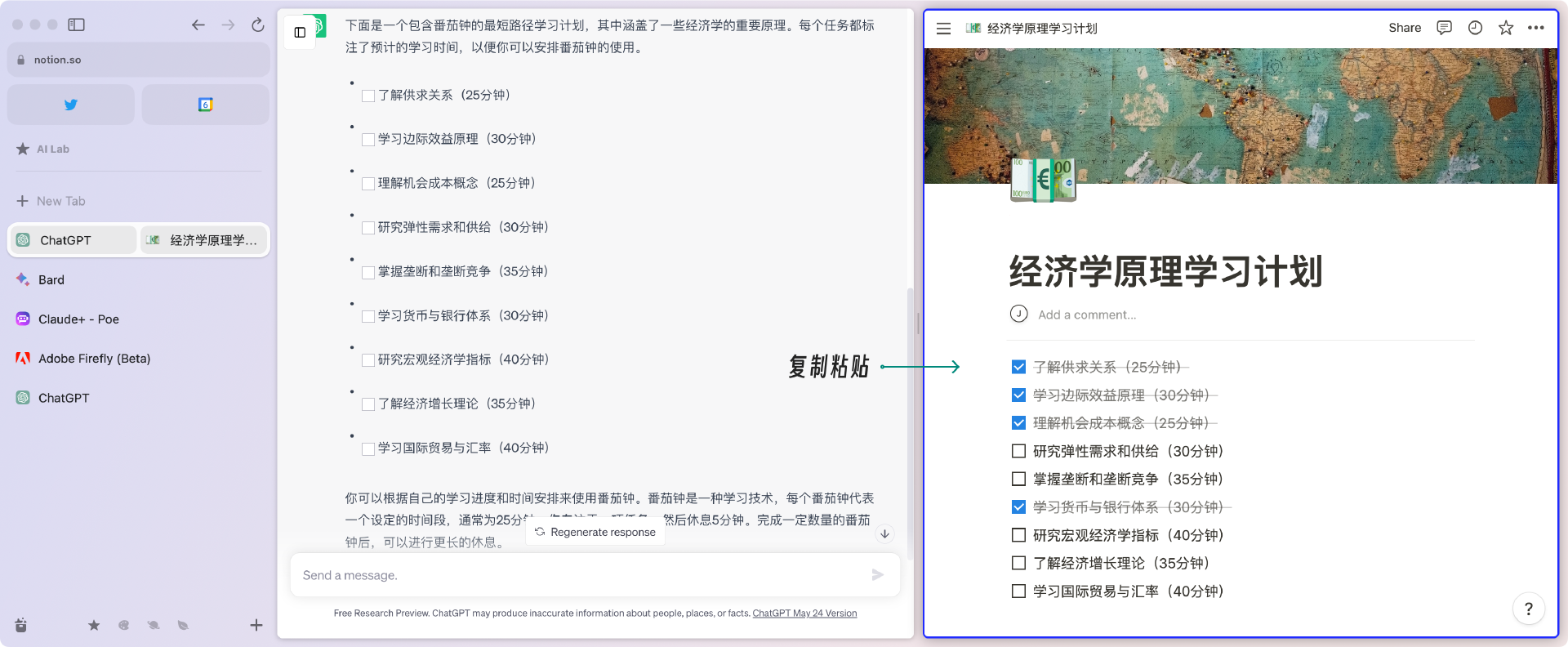Open the Notion hamburger sidebar menu
1568x647 pixels.
(x=943, y=28)
